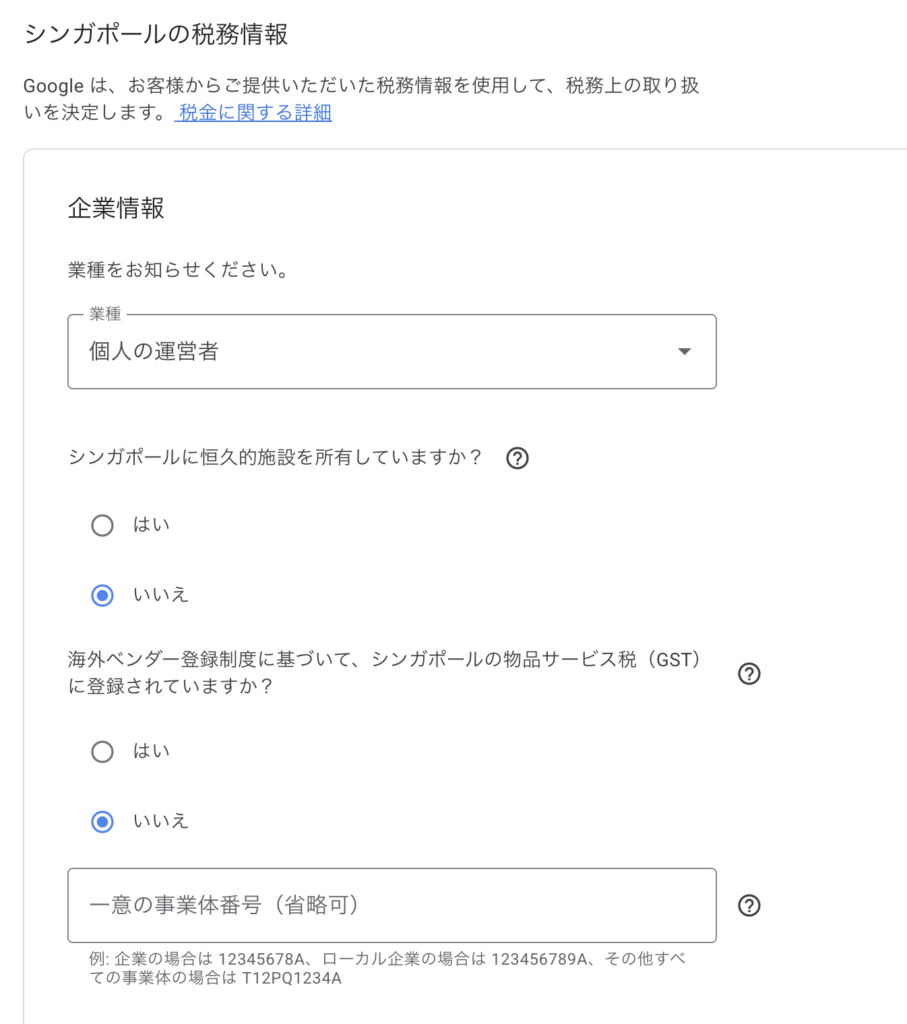Show help beside the 一意の事業体番号 field
The image size is (907, 1024).
[x=749, y=906]
